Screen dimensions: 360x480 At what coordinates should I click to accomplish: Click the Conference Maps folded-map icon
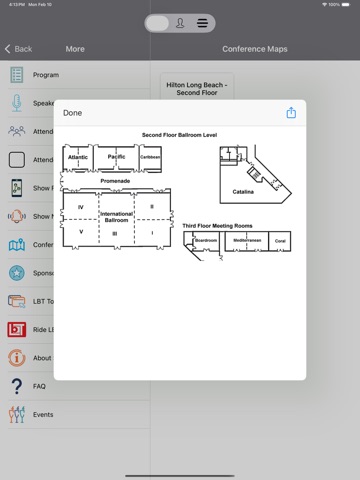point(17,245)
